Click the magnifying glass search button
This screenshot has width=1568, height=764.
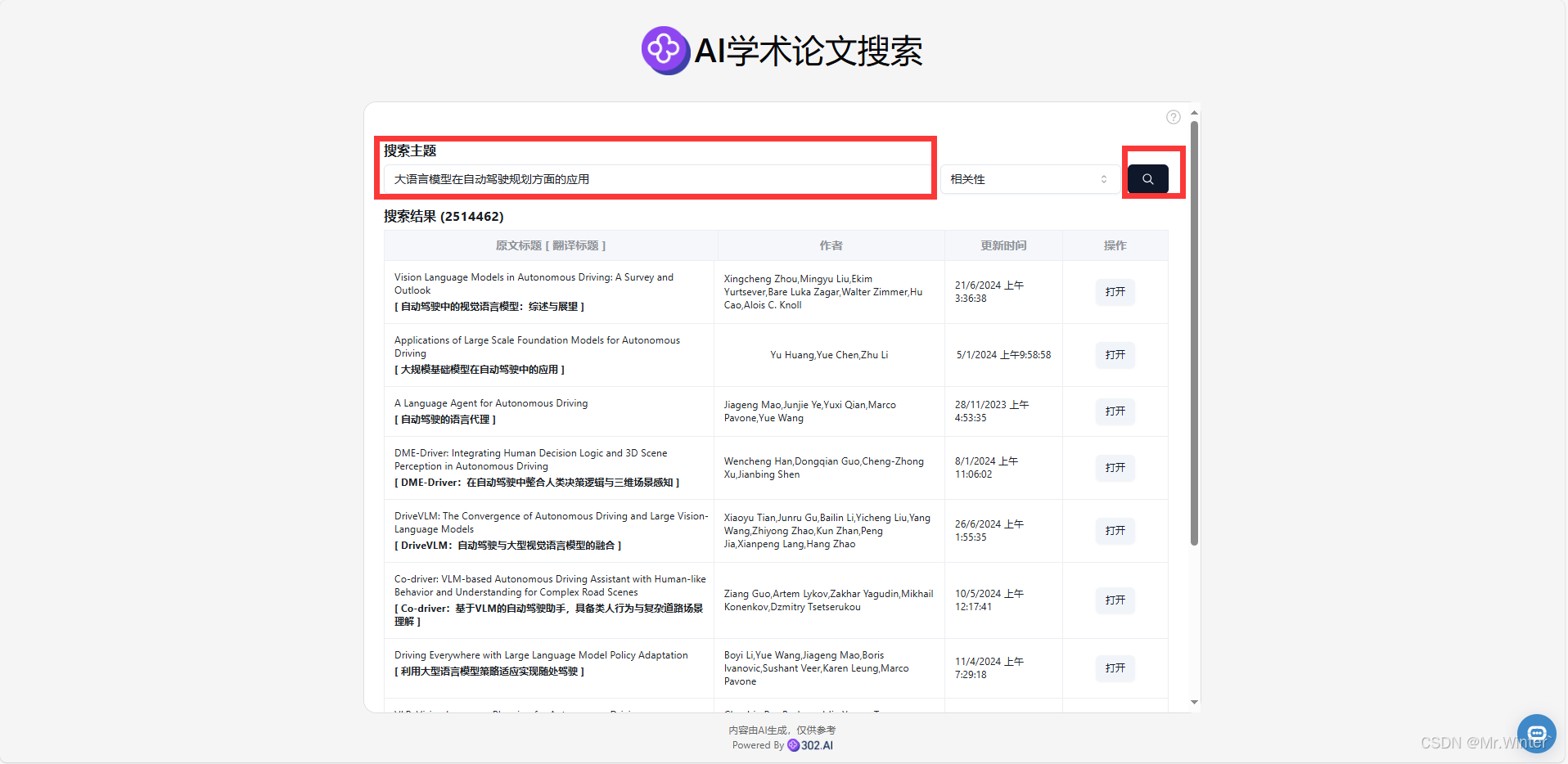tap(1147, 179)
